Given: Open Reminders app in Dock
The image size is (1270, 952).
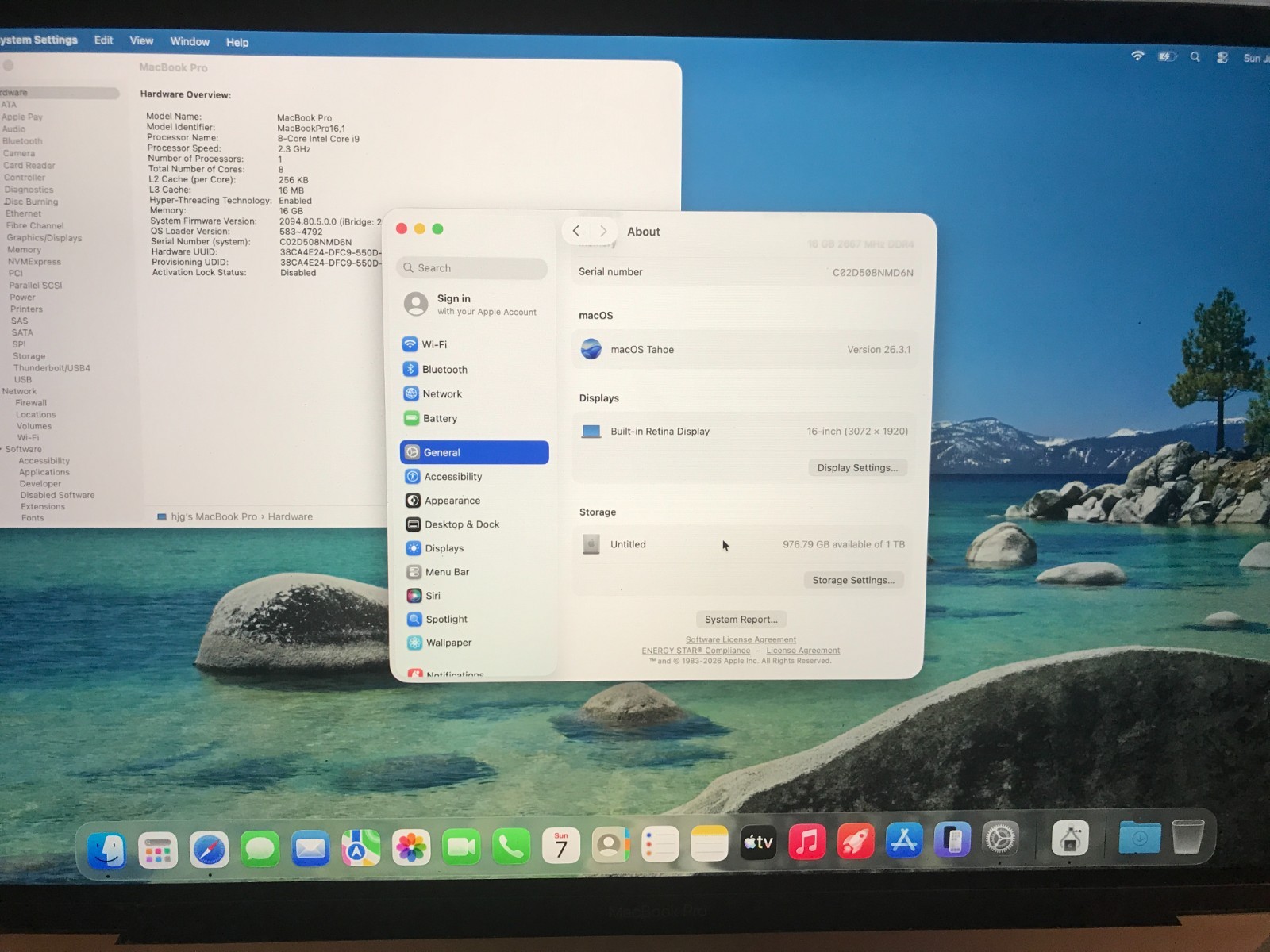Looking at the screenshot, I should coord(660,845).
